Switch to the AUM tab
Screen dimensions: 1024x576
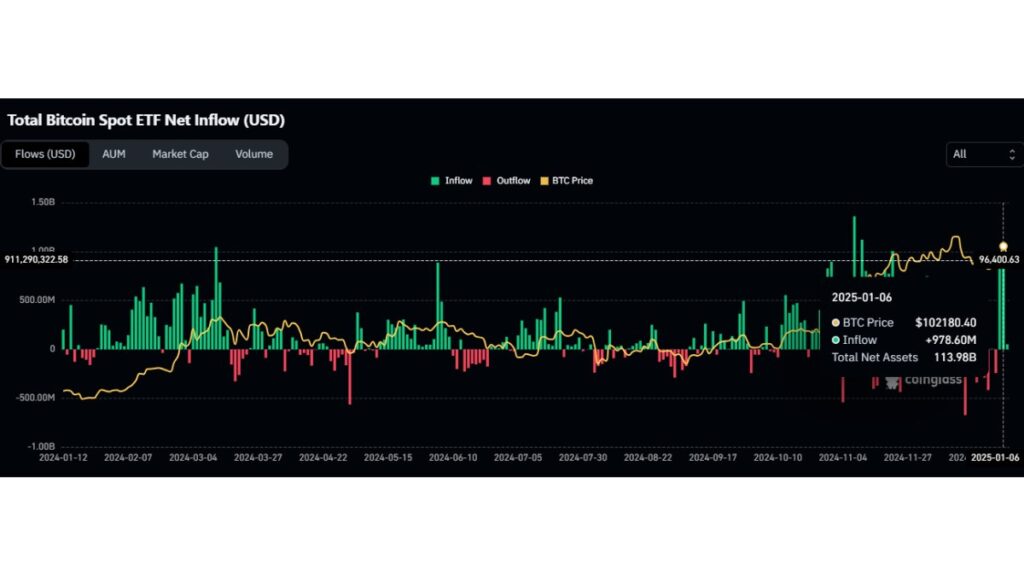point(114,154)
